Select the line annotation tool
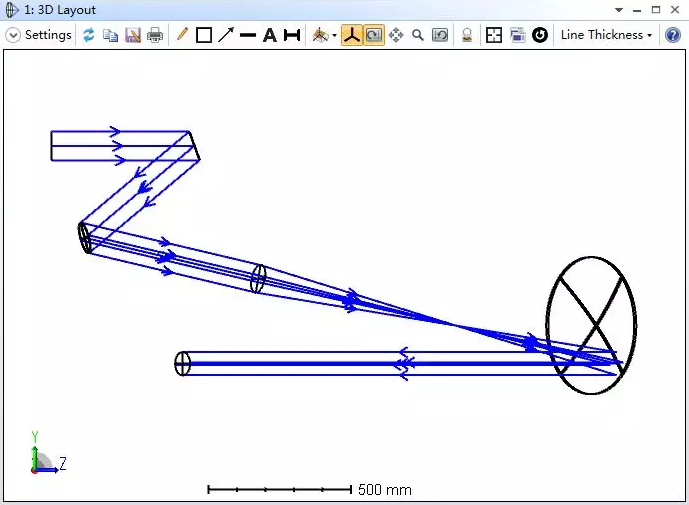This screenshot has height=505, width=689. (x=248, y=35)
